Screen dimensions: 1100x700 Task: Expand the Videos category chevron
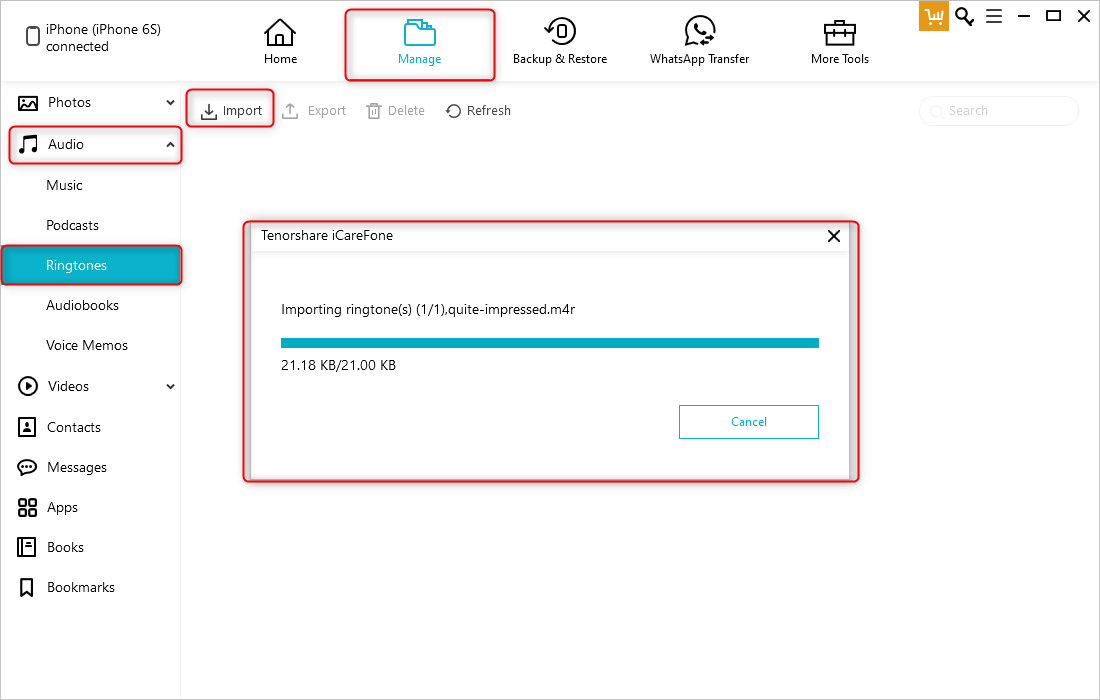click(170, 387)
